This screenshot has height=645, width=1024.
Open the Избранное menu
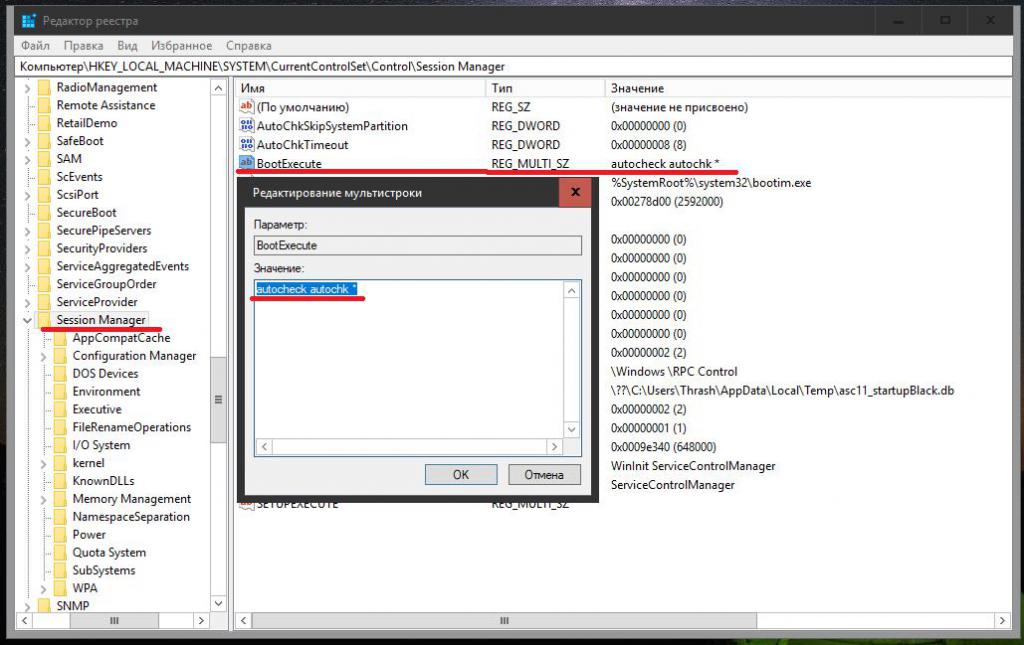point(181,46)
